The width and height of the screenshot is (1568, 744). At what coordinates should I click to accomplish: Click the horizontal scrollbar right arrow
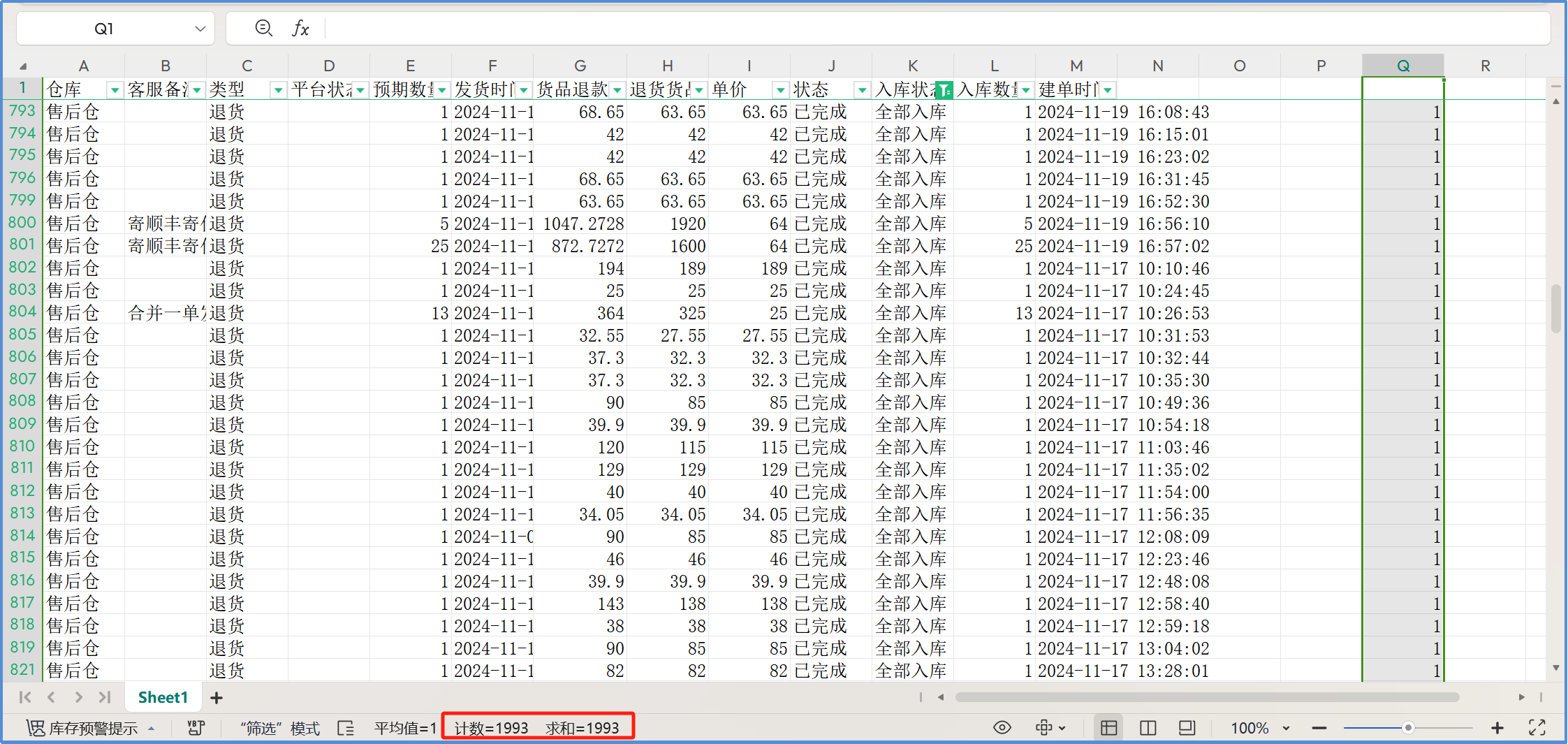(x=1521, y=697)
